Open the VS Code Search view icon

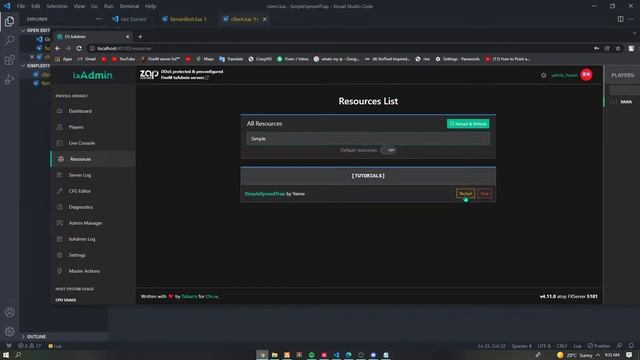9,40
